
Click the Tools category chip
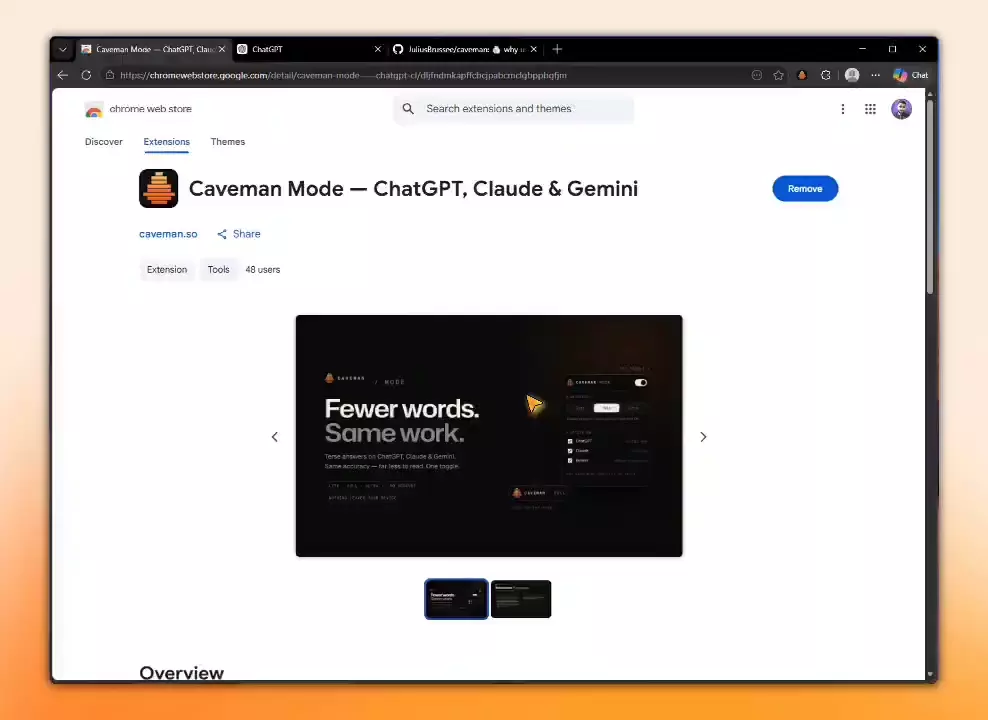(219, 270)
